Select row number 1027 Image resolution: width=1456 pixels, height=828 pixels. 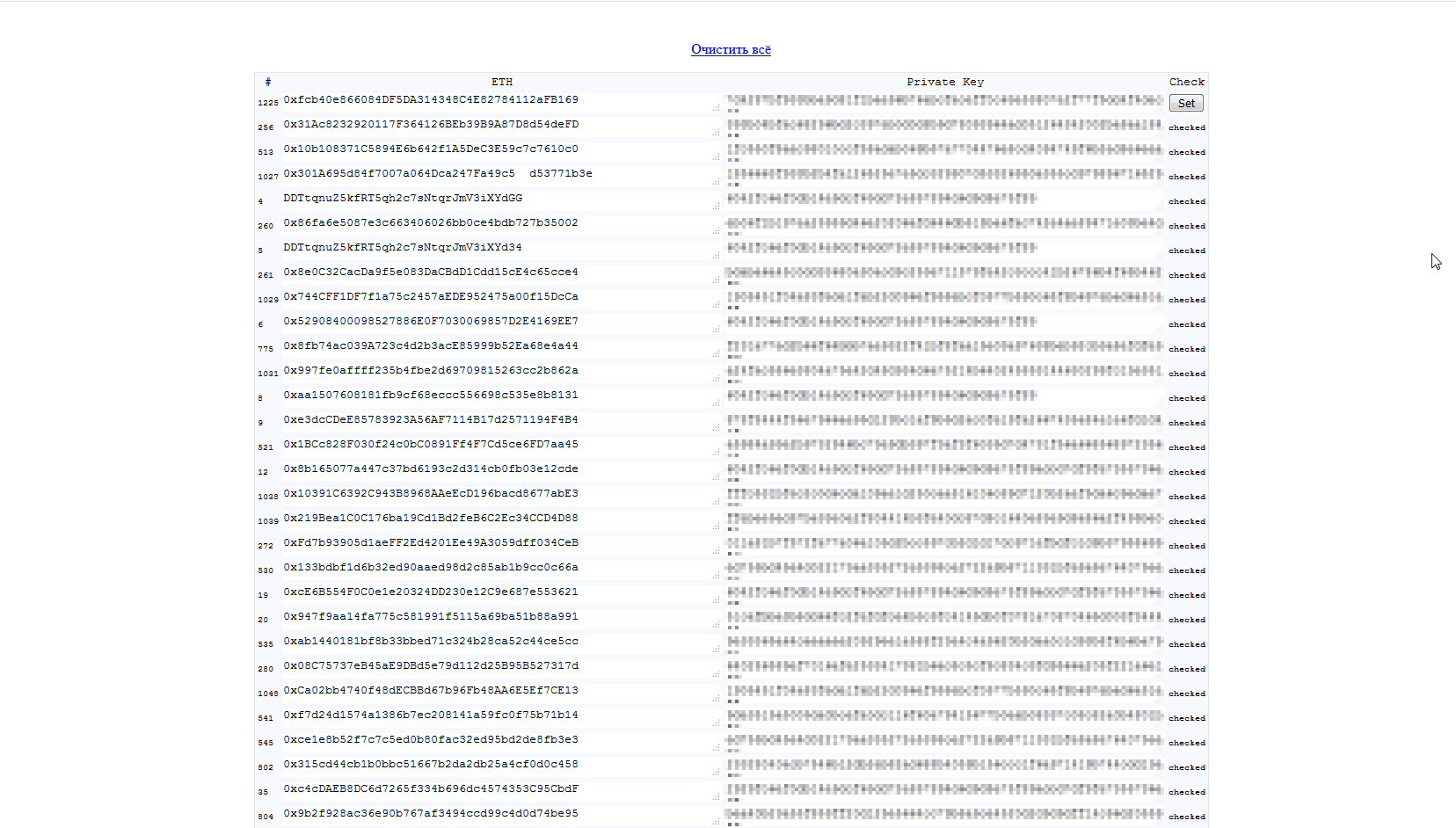[x=267, y=177]
